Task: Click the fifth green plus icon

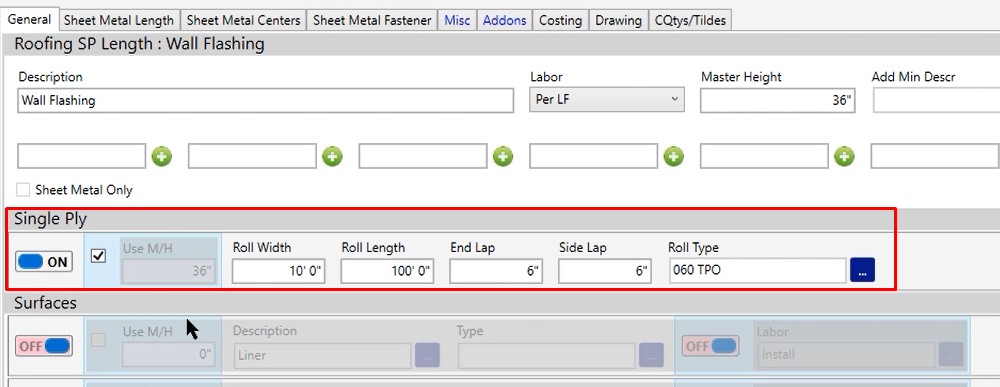Action: coord(844,156)
